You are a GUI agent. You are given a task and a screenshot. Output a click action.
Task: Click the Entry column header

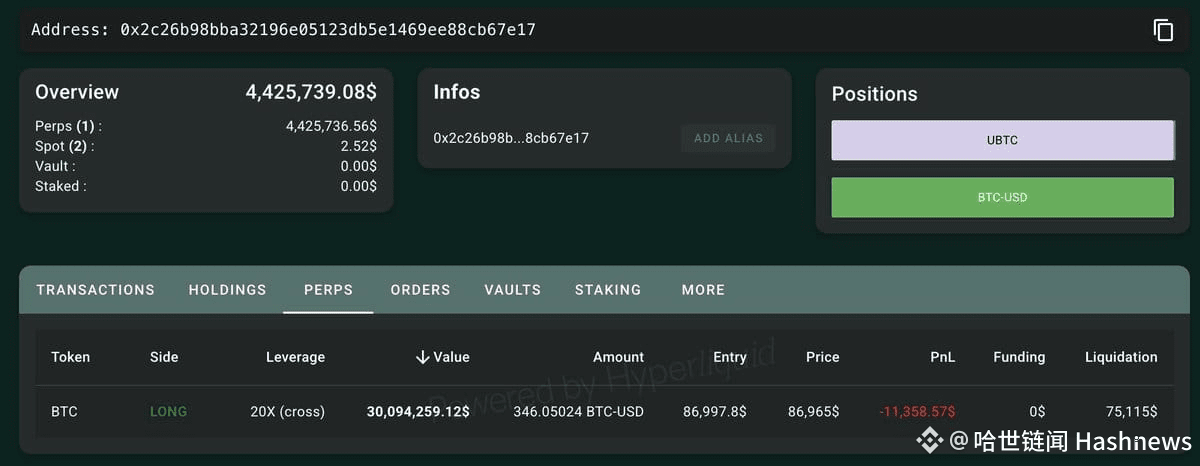[x=730, y=357]
